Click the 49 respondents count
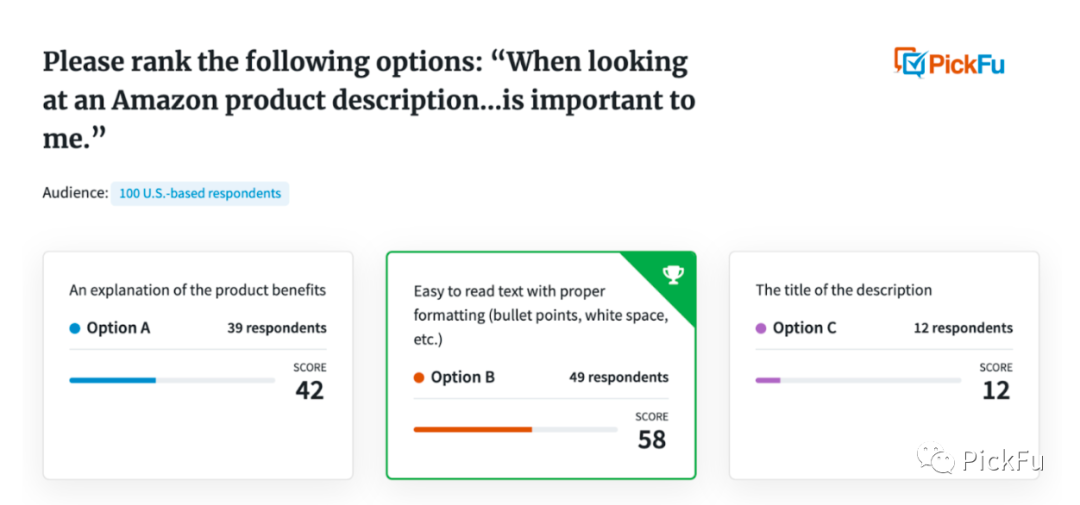Image resolution: width=1080 pixels, height=505 pixels. 618,377
